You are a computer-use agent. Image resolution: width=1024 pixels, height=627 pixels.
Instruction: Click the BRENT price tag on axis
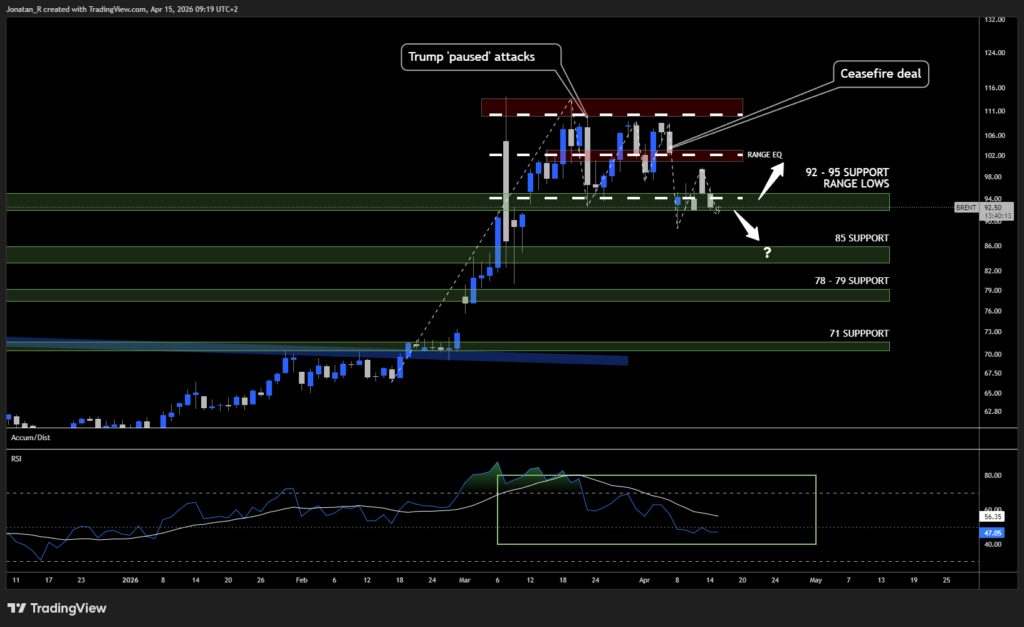pos(965,207)
